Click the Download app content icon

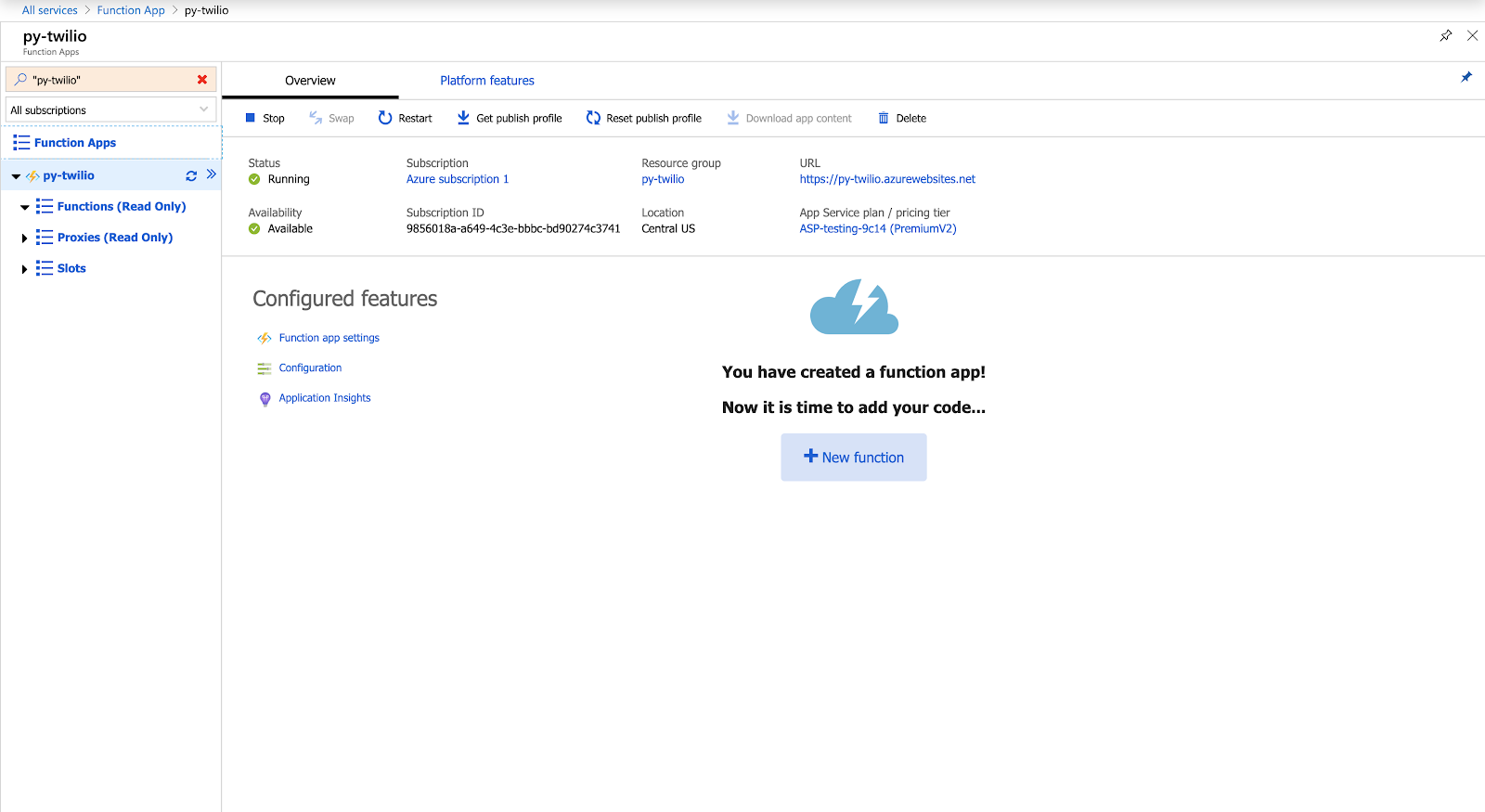(733, 118)
